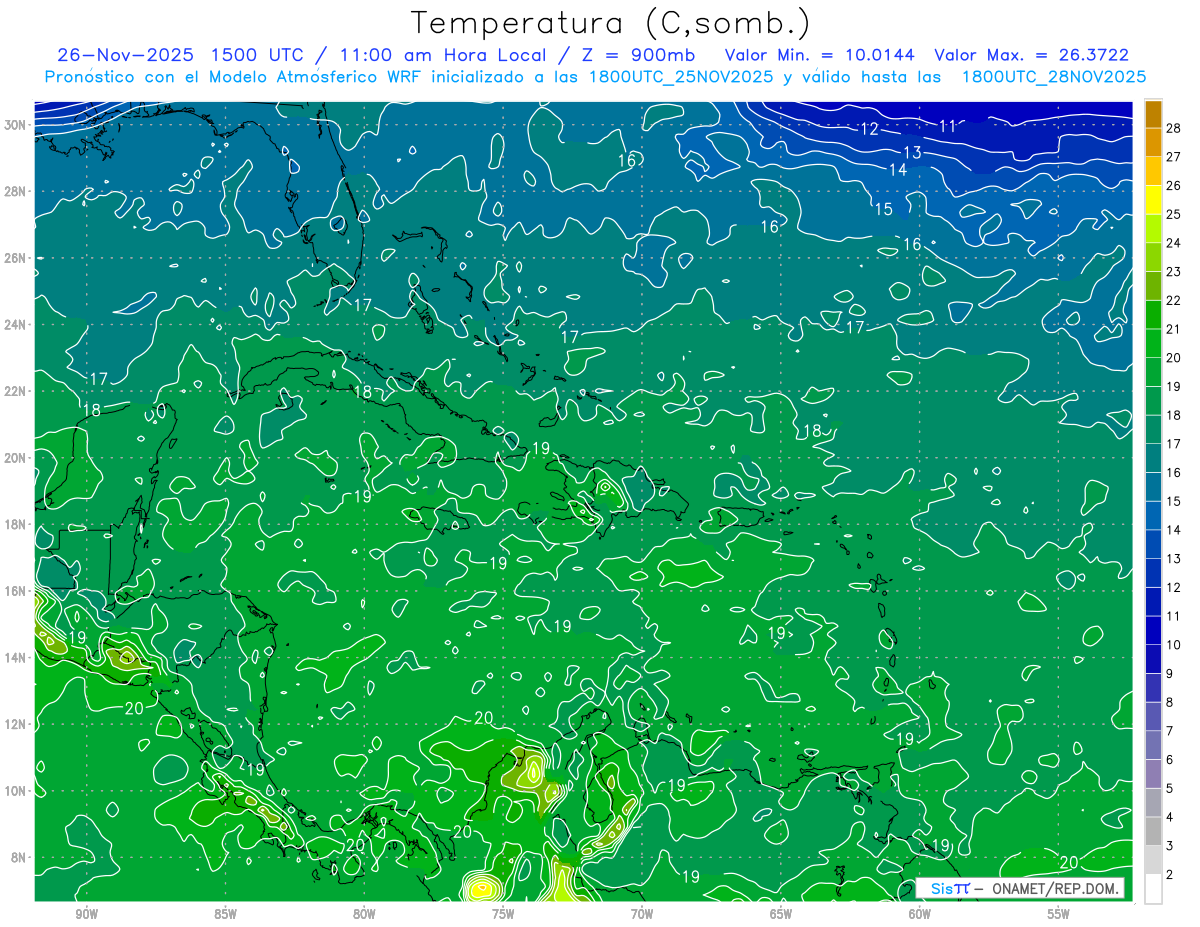Viewport: 1200px width, 927px height.
Task: Click legend value "25" on the color scale
Action: [x=1175, y=214]
